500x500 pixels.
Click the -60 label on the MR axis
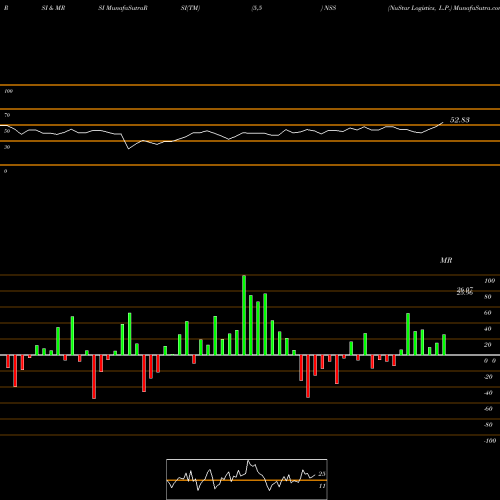488,409
